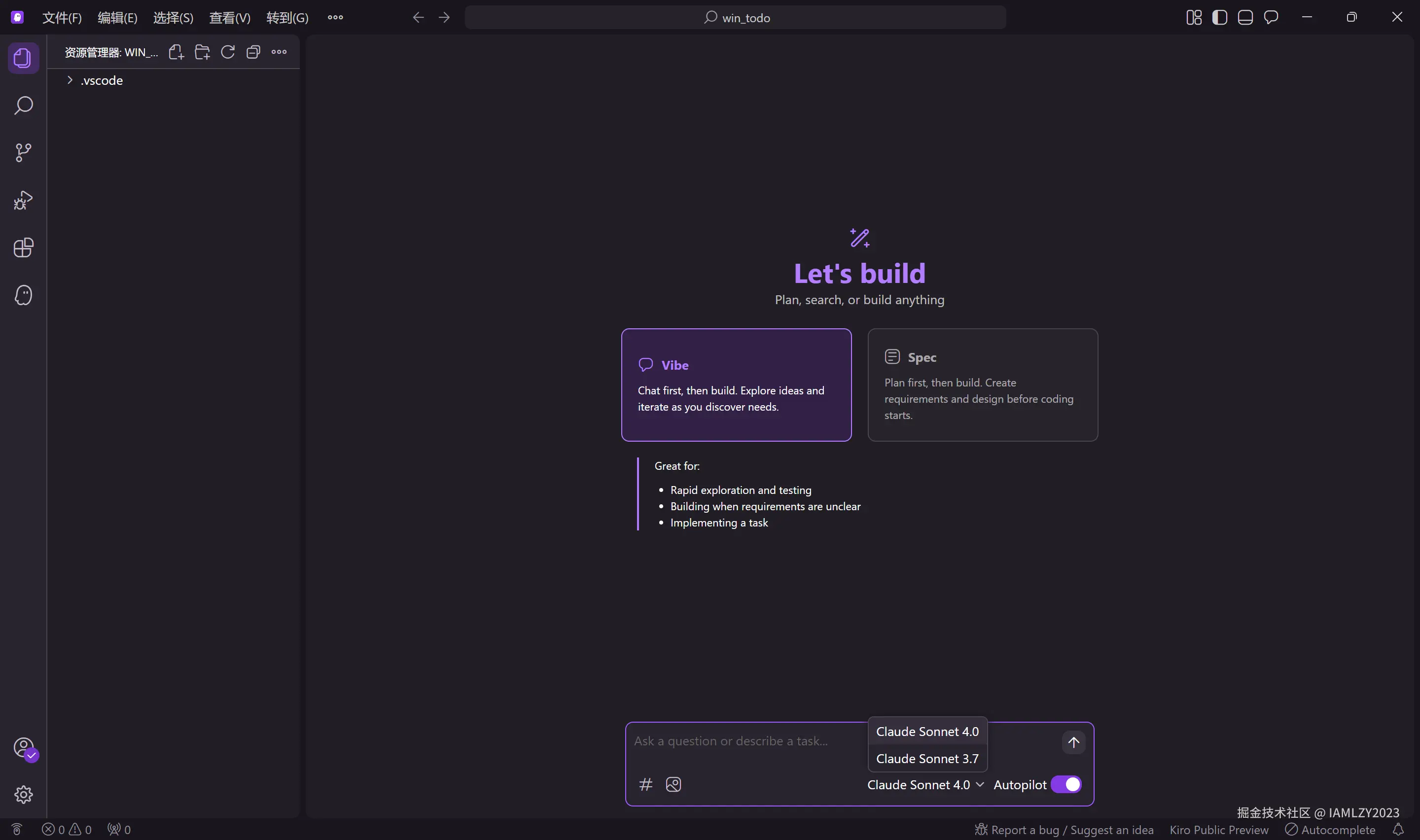This screenshot has height=840, width=1420.
Task: Open the Claude Sonnet 4.0 model dropdown
Action: click(925, 784)
